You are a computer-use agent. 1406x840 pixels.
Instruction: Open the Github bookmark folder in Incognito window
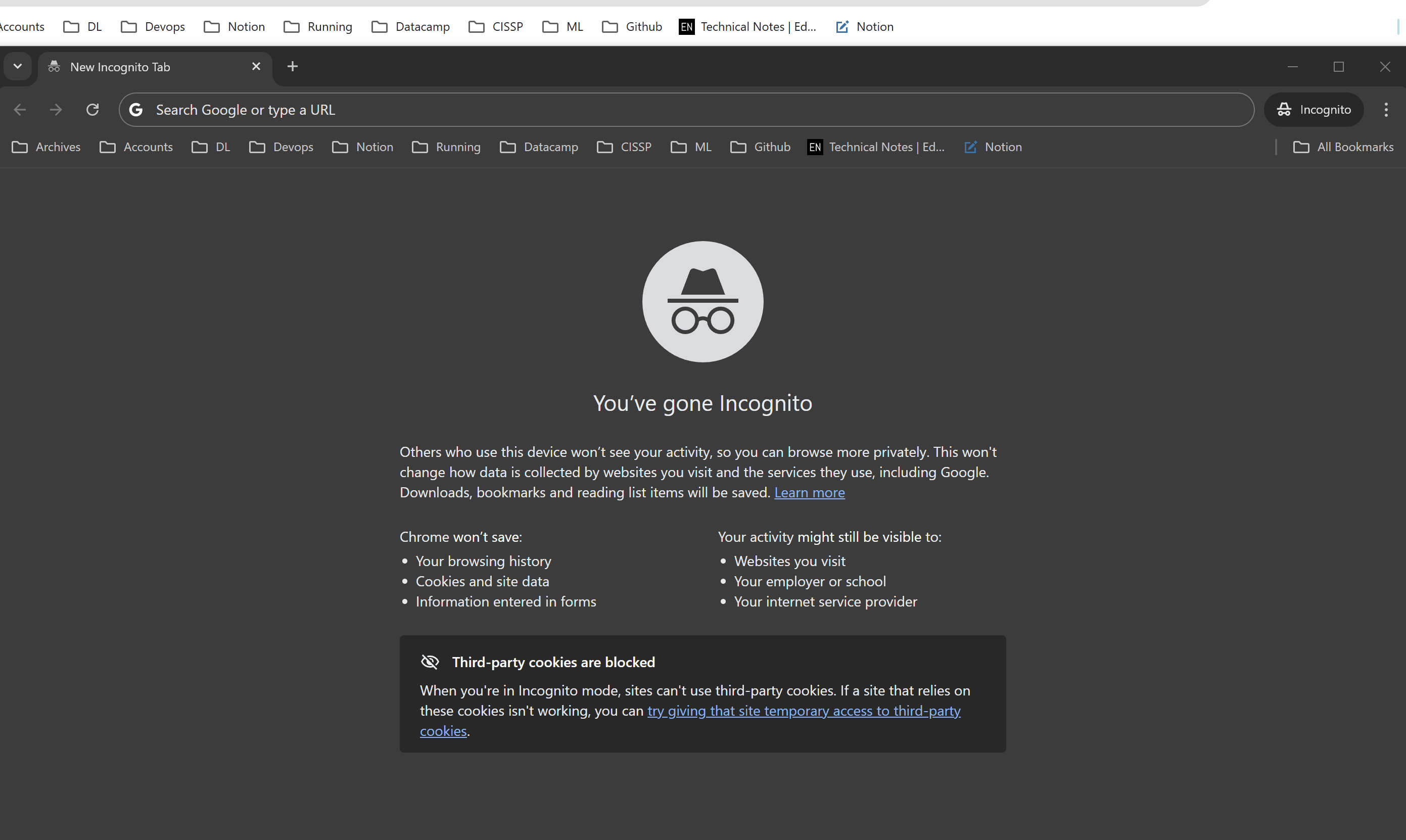pos(761,147)
